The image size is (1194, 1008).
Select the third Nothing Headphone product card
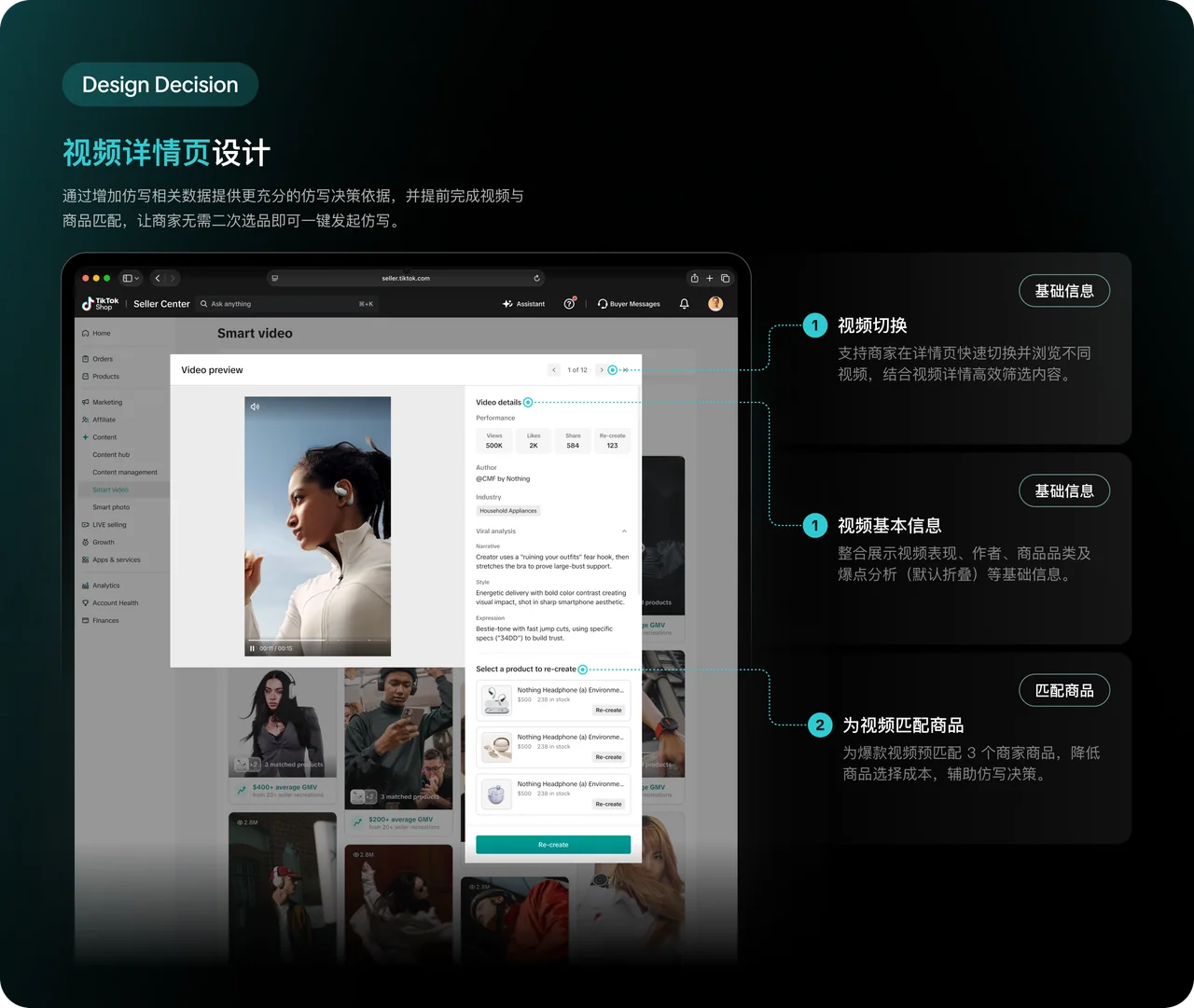(x=553, y=794)
